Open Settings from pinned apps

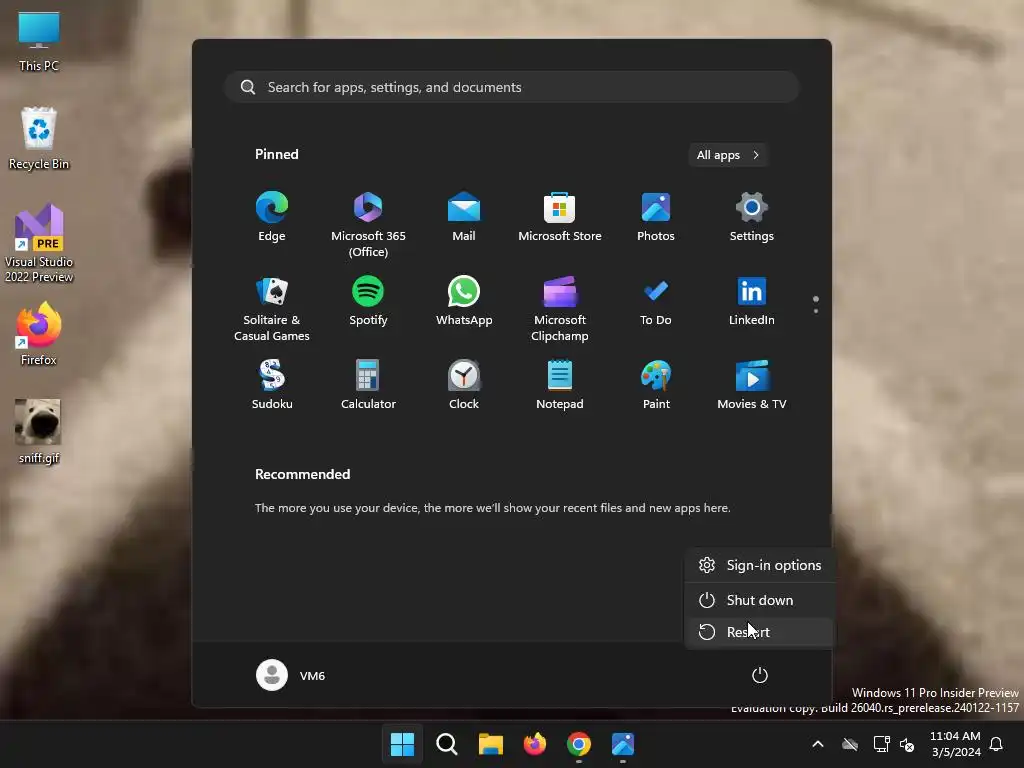(752, 217)
